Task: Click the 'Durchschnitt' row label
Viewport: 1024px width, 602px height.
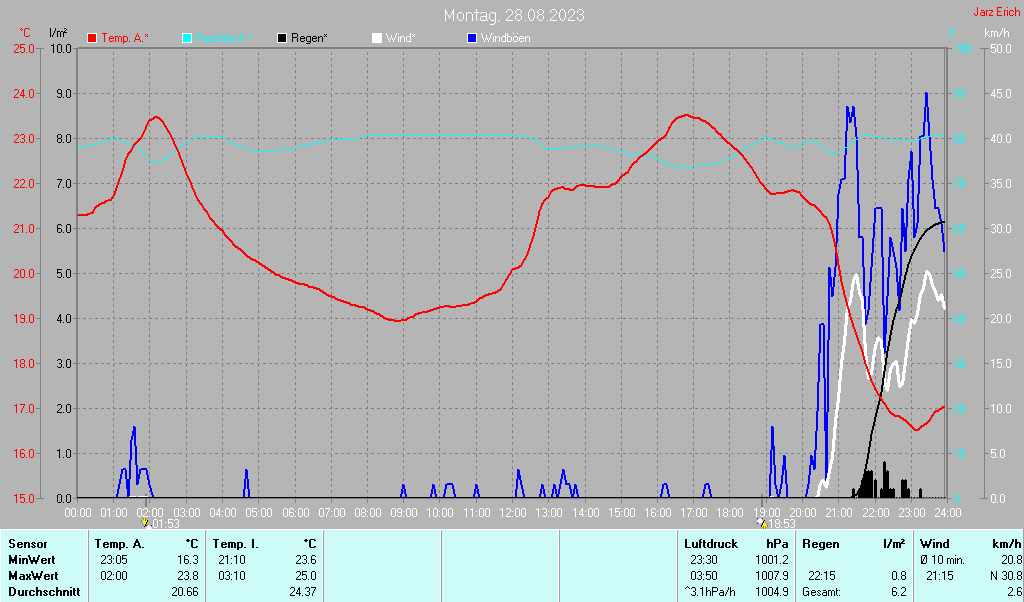Action: pos(44,592)
